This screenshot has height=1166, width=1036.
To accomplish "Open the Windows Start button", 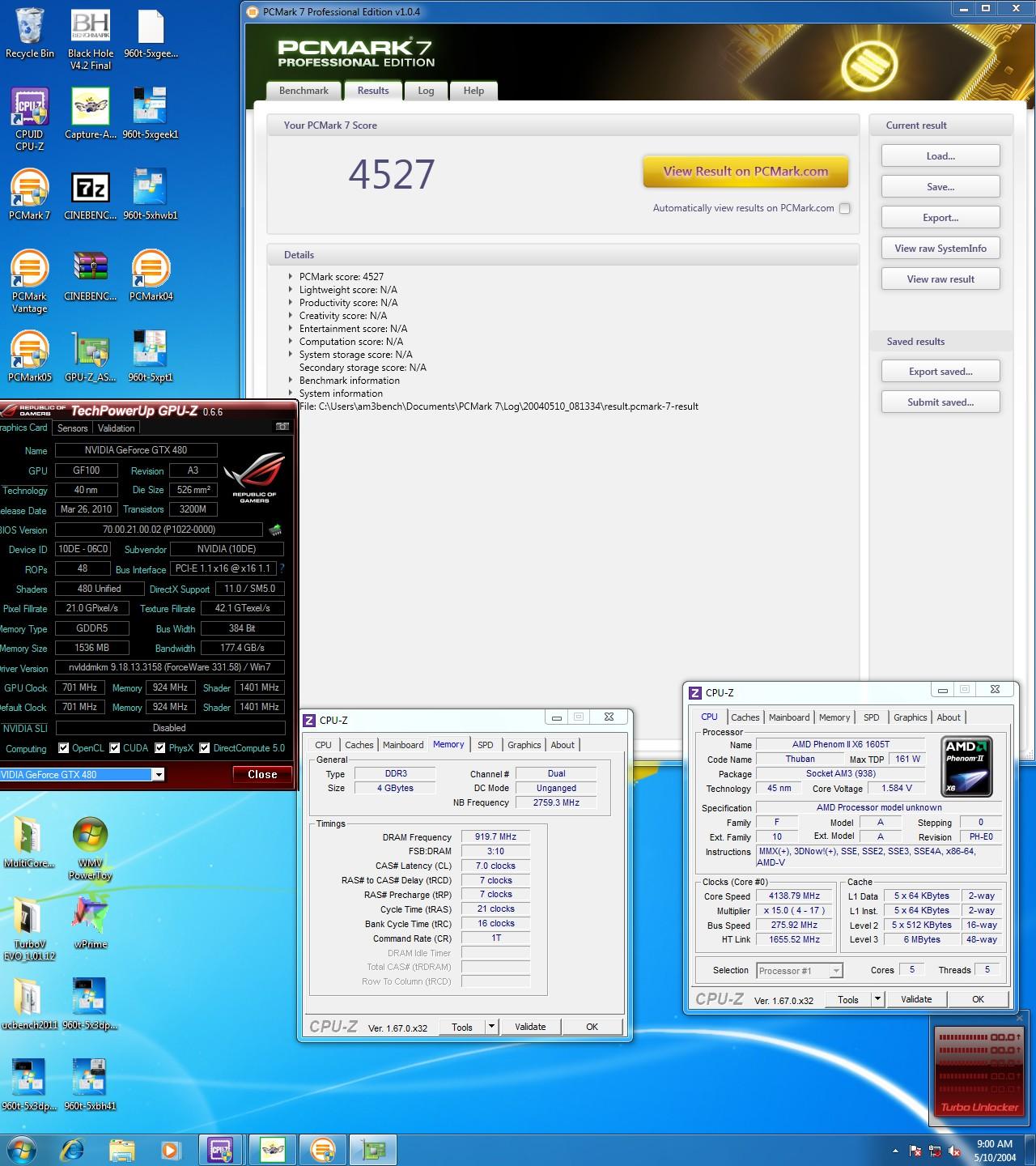I will click(20, 1150).
